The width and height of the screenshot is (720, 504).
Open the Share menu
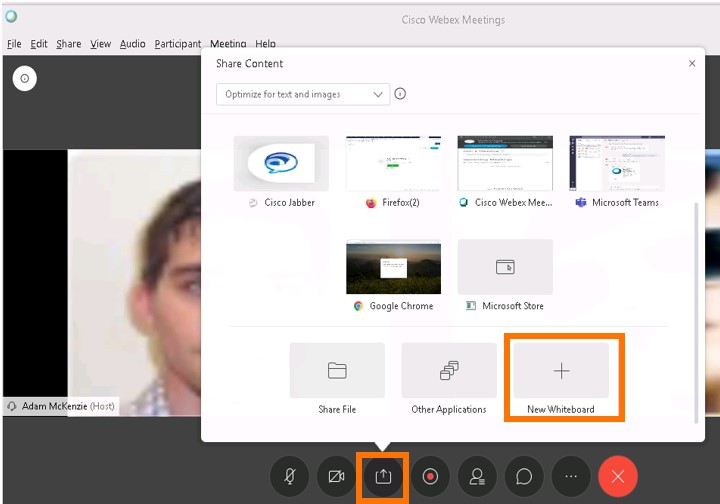(69, 44)
